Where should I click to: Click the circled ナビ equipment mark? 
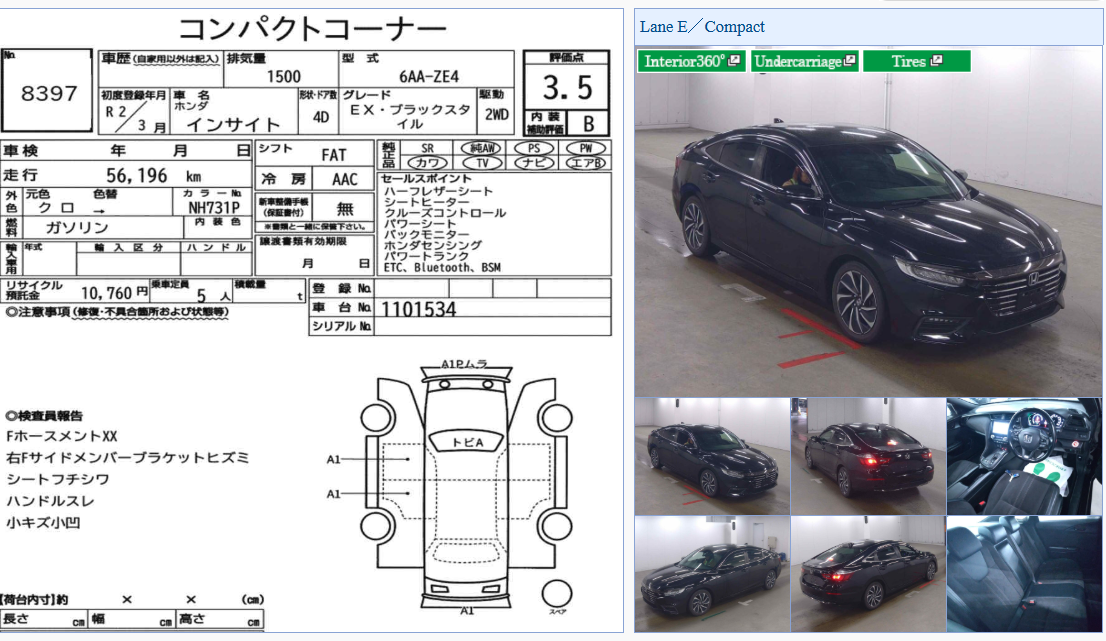(534, 163)
